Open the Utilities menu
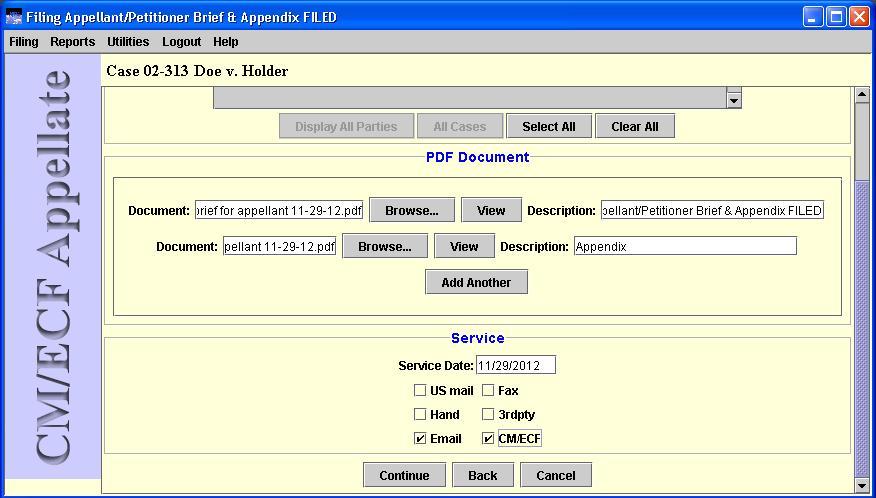Viewport: 876px width, 498px height. click(x=128, y=42)
